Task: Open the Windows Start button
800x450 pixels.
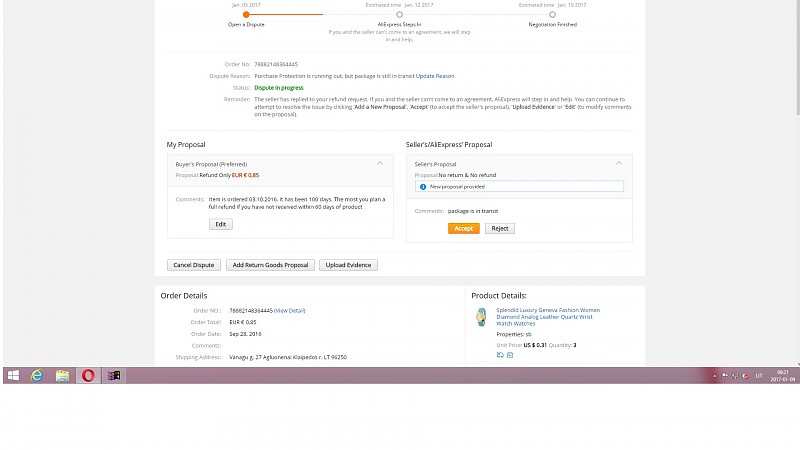Action: pos(14,376)
